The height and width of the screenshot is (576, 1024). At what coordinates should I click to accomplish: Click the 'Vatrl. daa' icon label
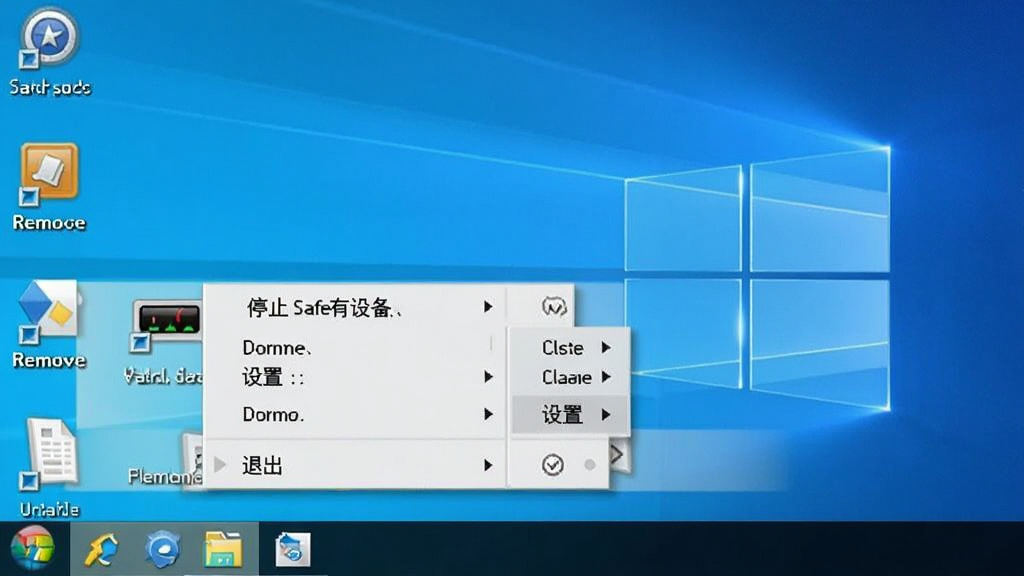point(163,376)
